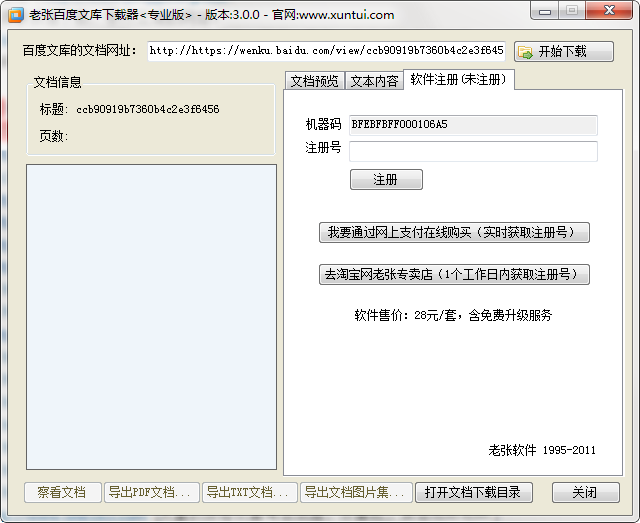Click 我要通过网上支付在线购买 button
Screen dimensions: 640x523
(454, 232)
